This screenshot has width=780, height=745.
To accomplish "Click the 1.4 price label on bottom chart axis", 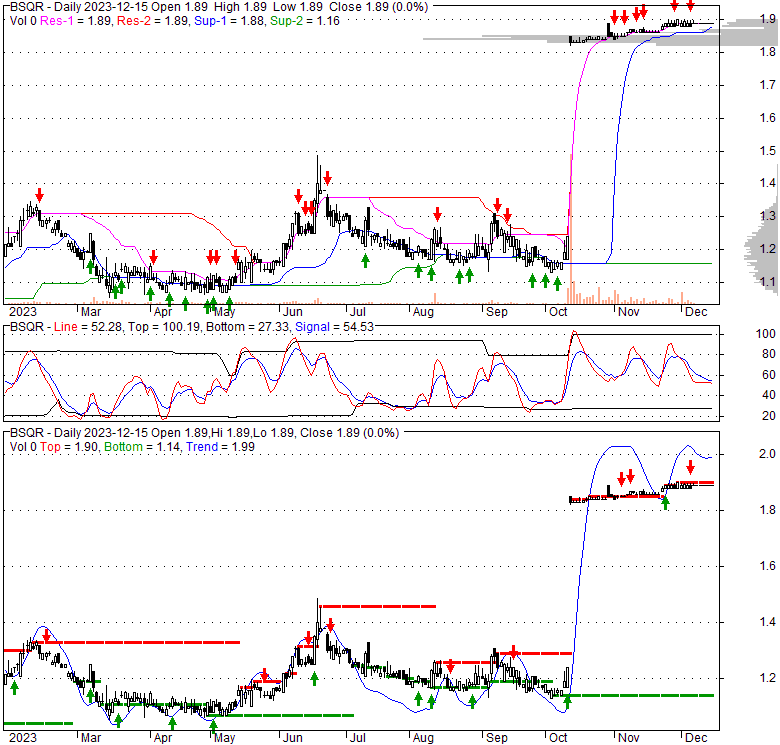I will point(768,622).
